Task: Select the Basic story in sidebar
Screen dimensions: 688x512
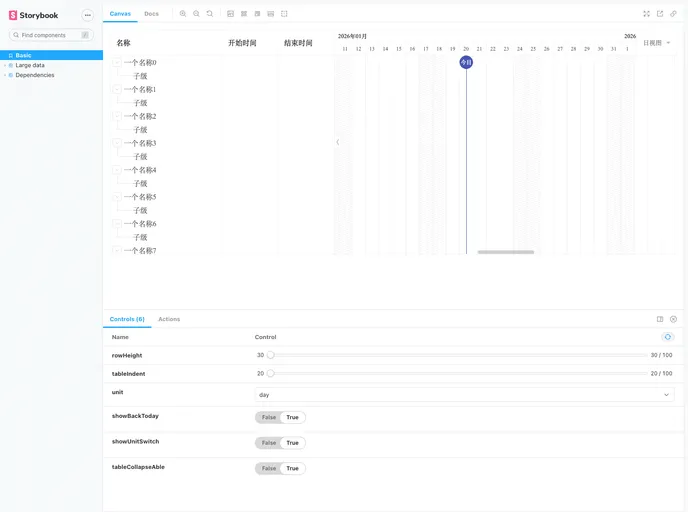Action: coord(51,55)
